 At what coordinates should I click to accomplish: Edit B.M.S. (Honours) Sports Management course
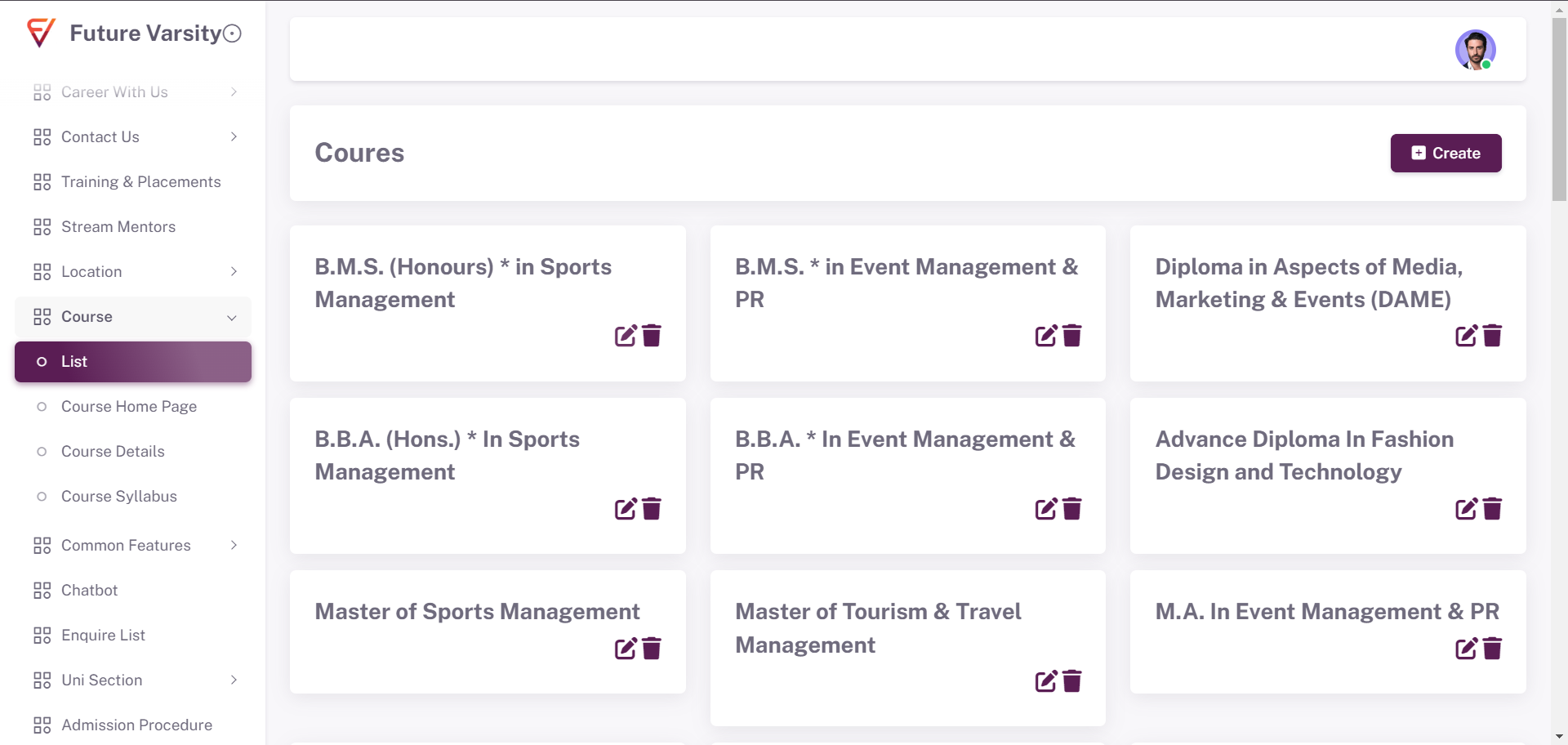pyautogui.click(x=626, y=336)
